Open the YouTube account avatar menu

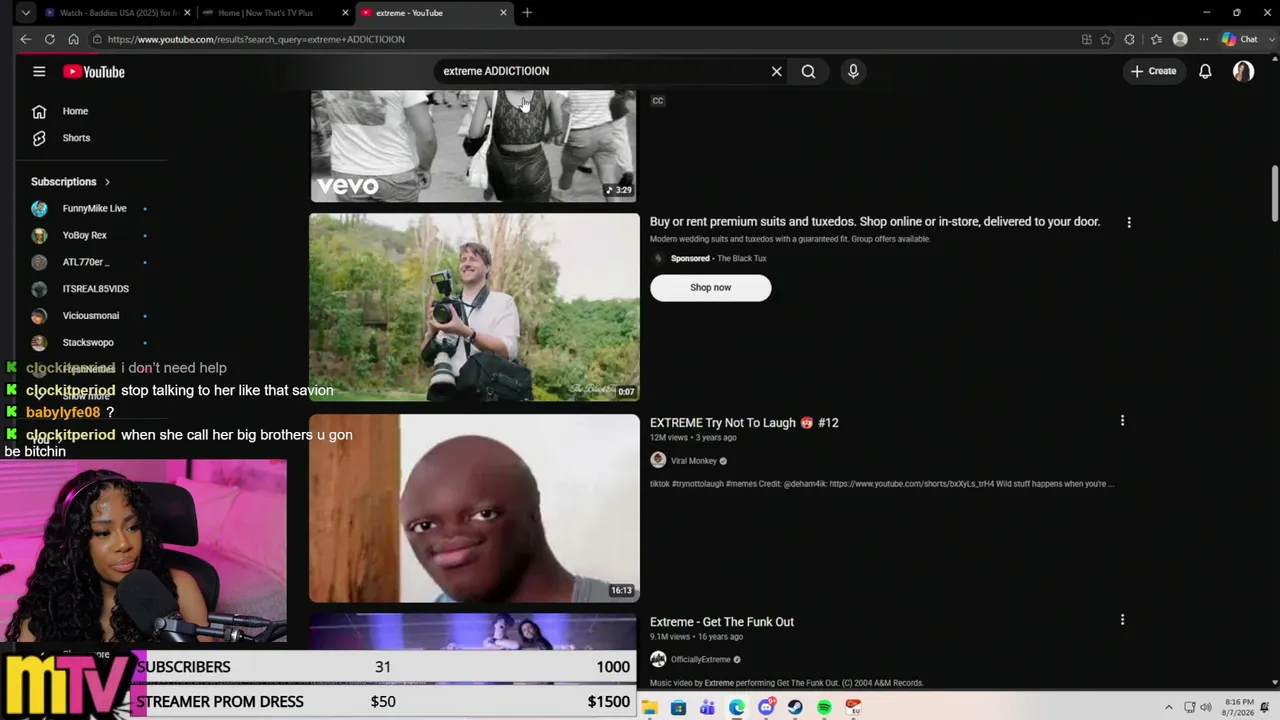(1243, 71)
